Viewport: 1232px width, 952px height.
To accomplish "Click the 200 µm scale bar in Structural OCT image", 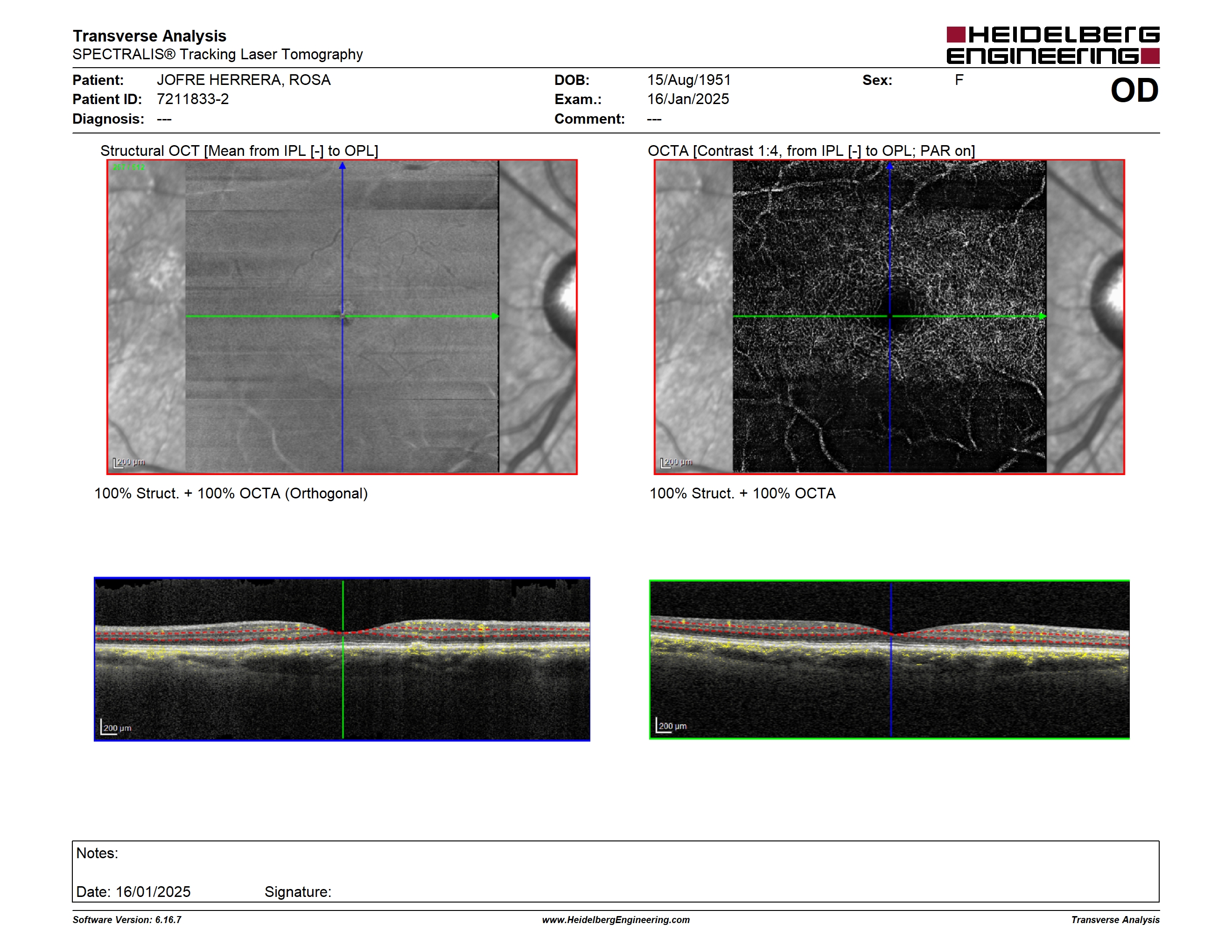I will 129,462.
